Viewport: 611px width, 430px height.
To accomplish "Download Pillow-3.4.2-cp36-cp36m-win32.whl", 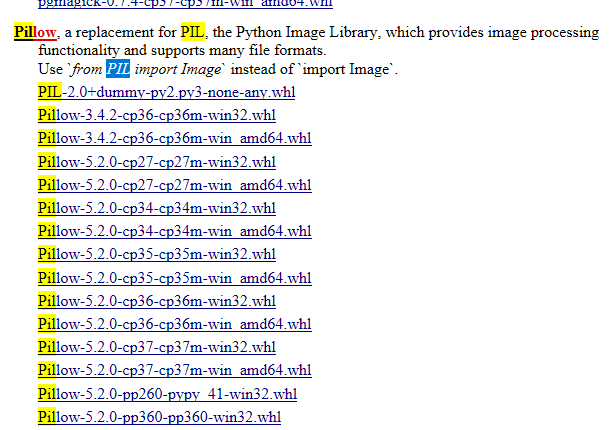I will click(157, 115).
